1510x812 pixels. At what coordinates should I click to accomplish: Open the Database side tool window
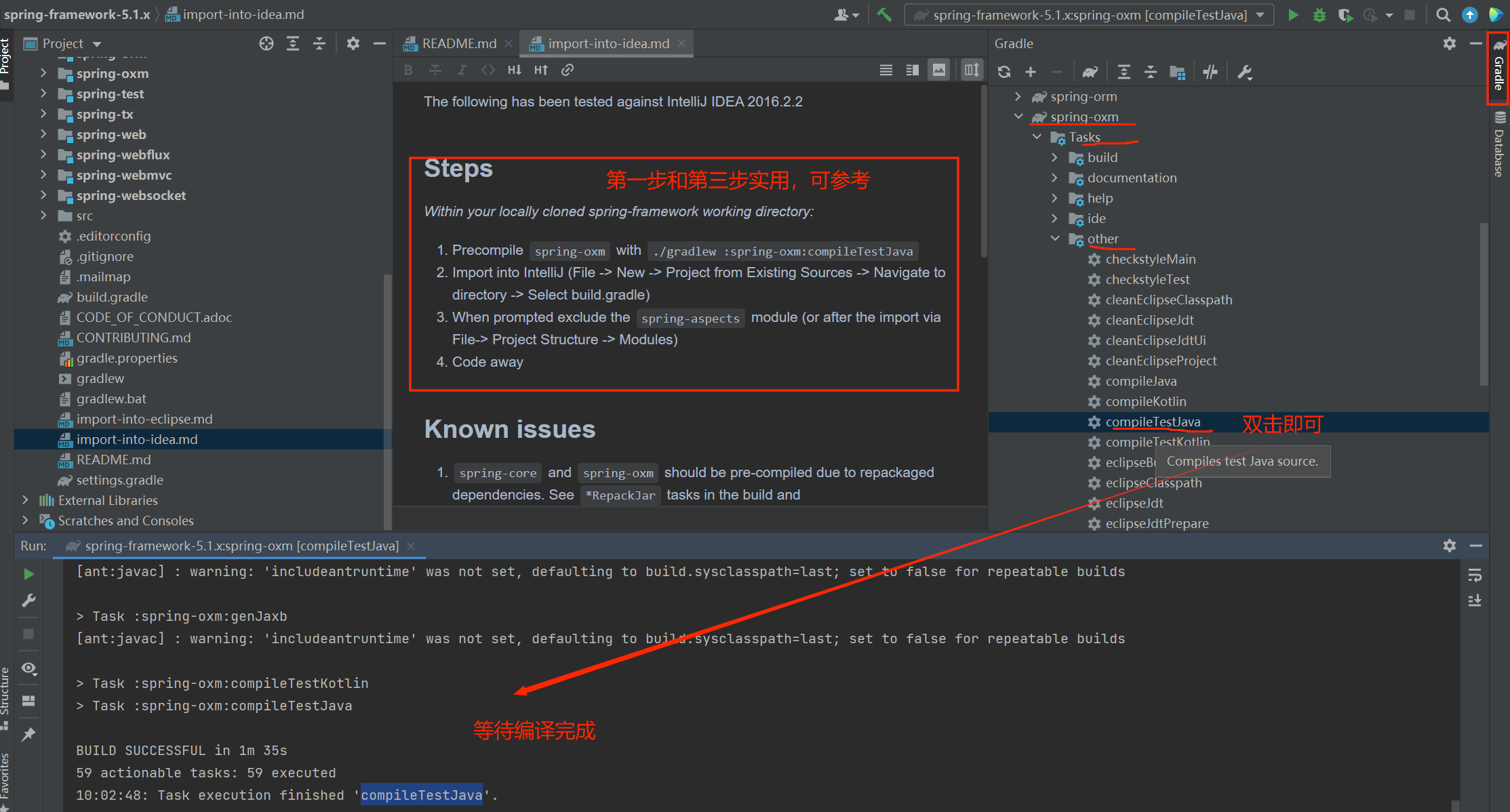[1499, 146]
